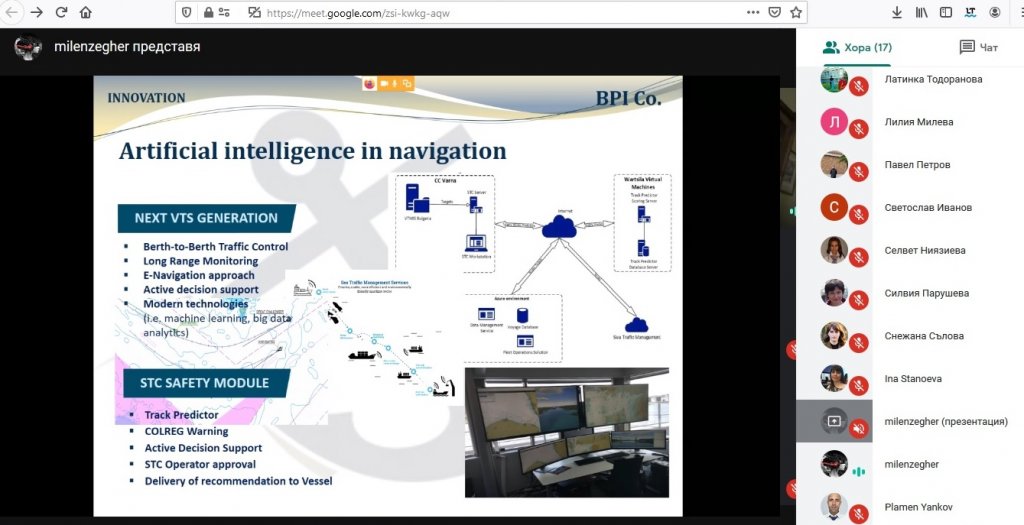Click the presentation muted audio icon

tap(859, 428)
